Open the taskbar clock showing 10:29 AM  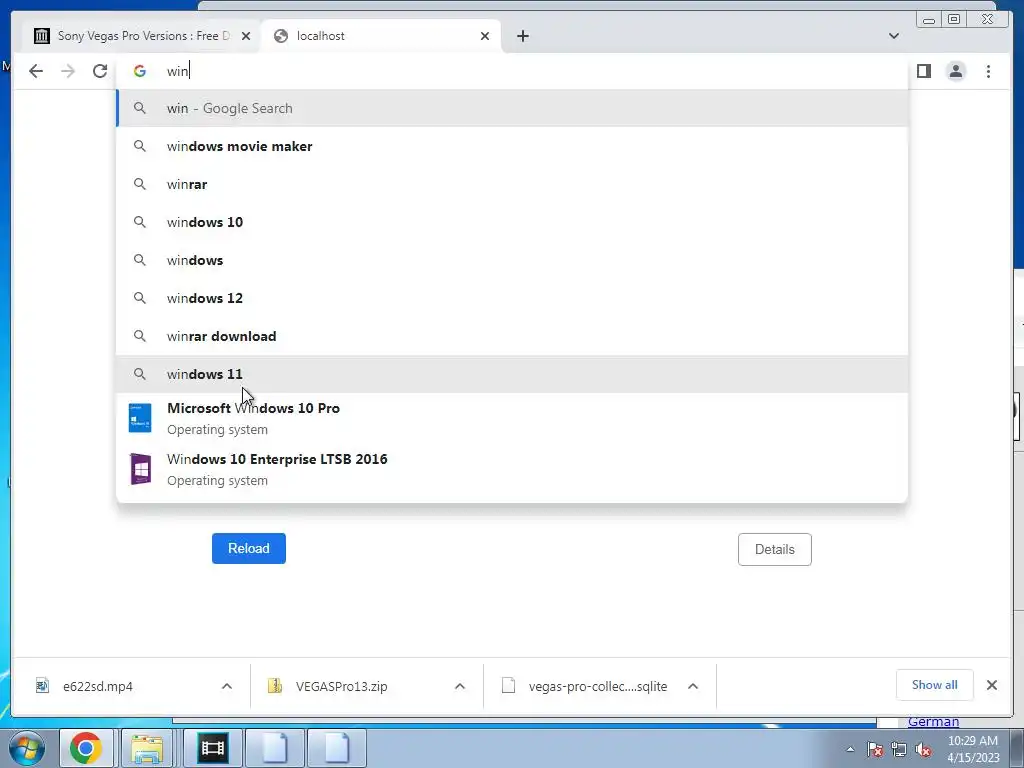pyautogui.click(x=973, y=749)
